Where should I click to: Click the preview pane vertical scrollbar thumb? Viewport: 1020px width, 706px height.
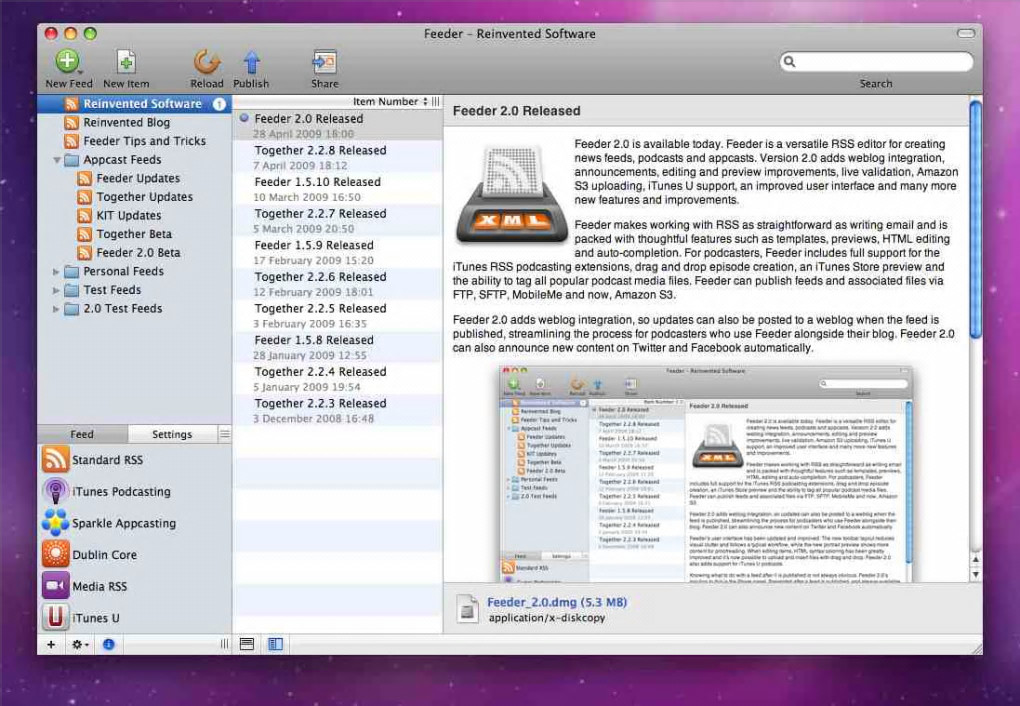click(975, 218)
